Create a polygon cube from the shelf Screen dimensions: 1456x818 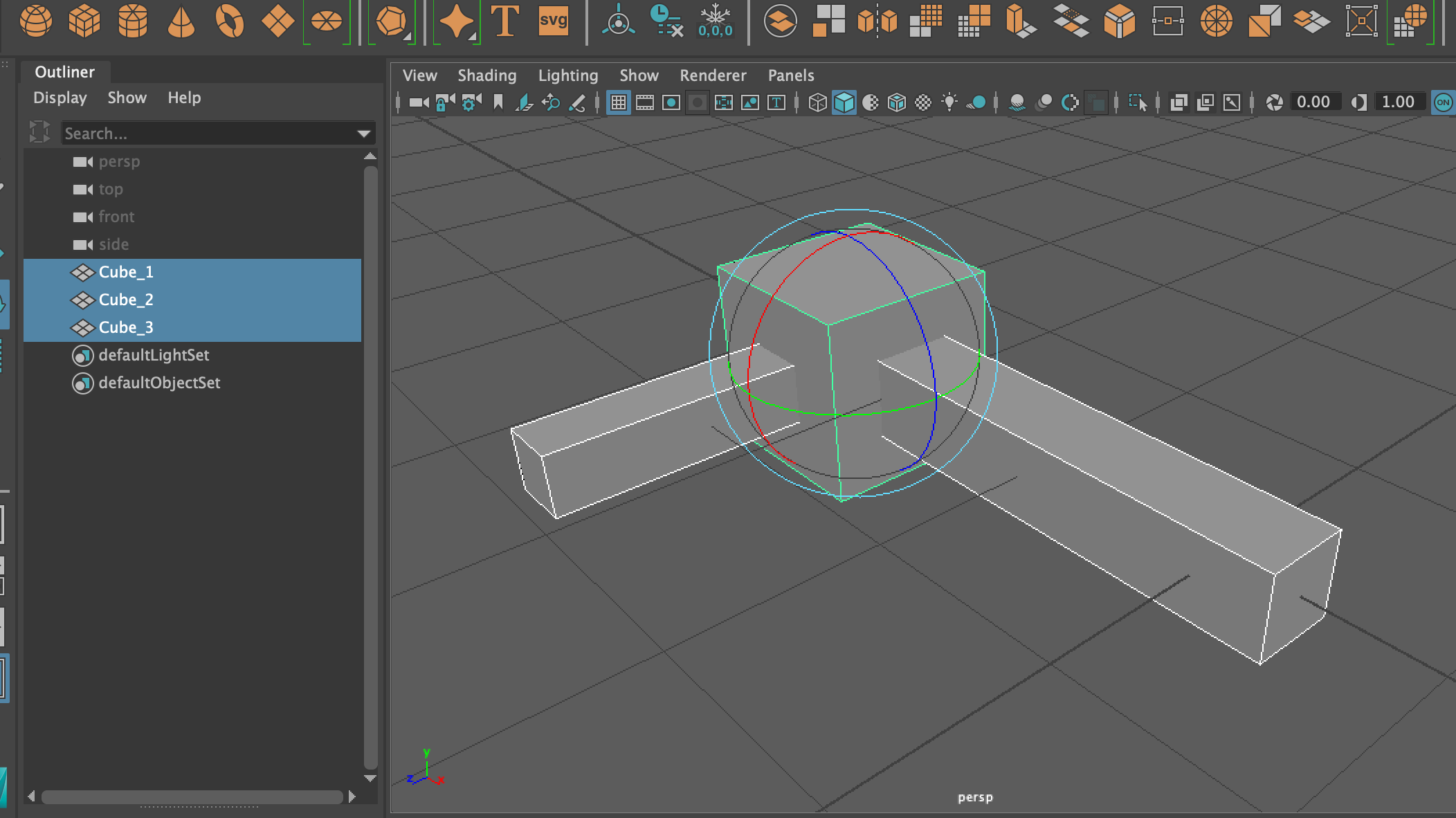pyautogui.click(x=84, y=21)
